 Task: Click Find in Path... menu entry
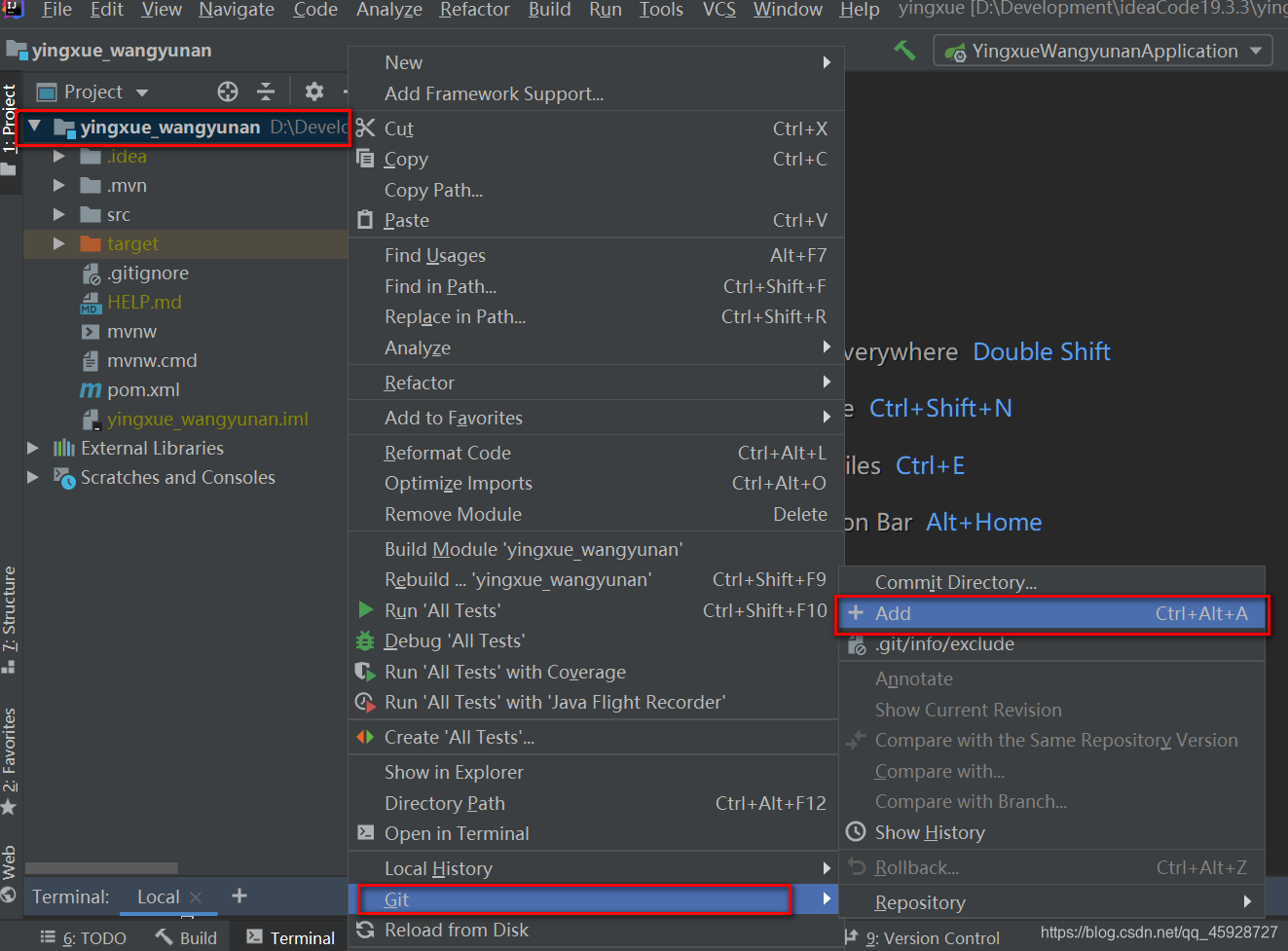pyautogui.click(x=596, y=286)
